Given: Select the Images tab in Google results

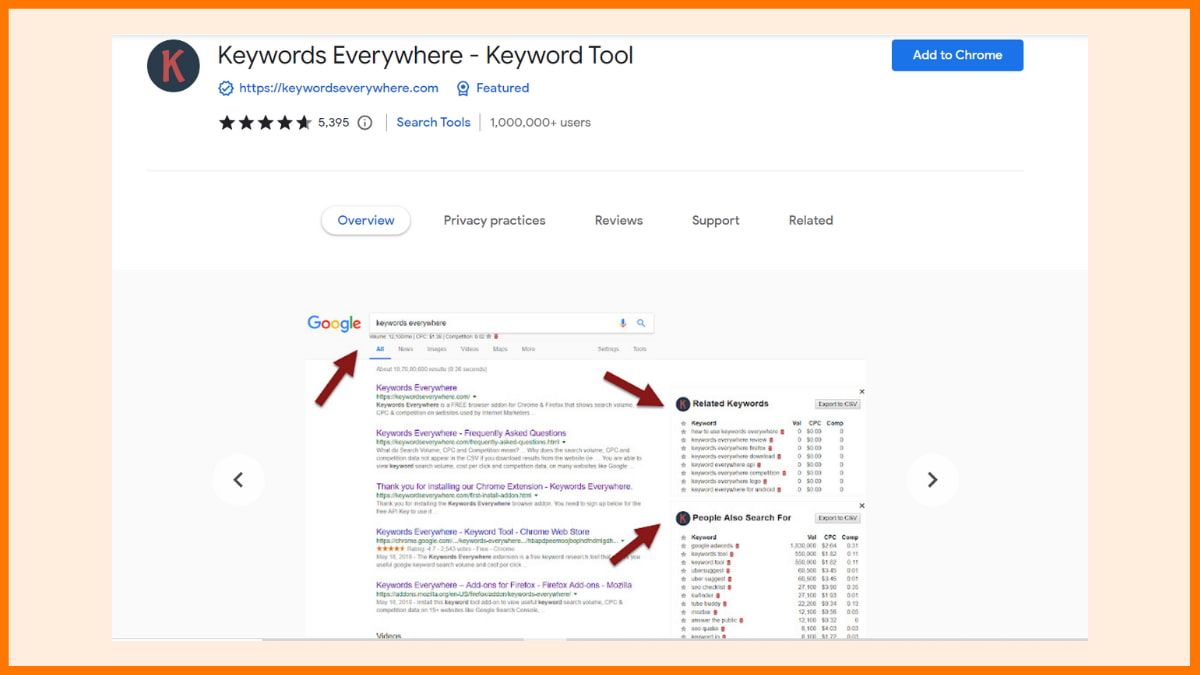Looking at the screenshot, I should 437,349.
